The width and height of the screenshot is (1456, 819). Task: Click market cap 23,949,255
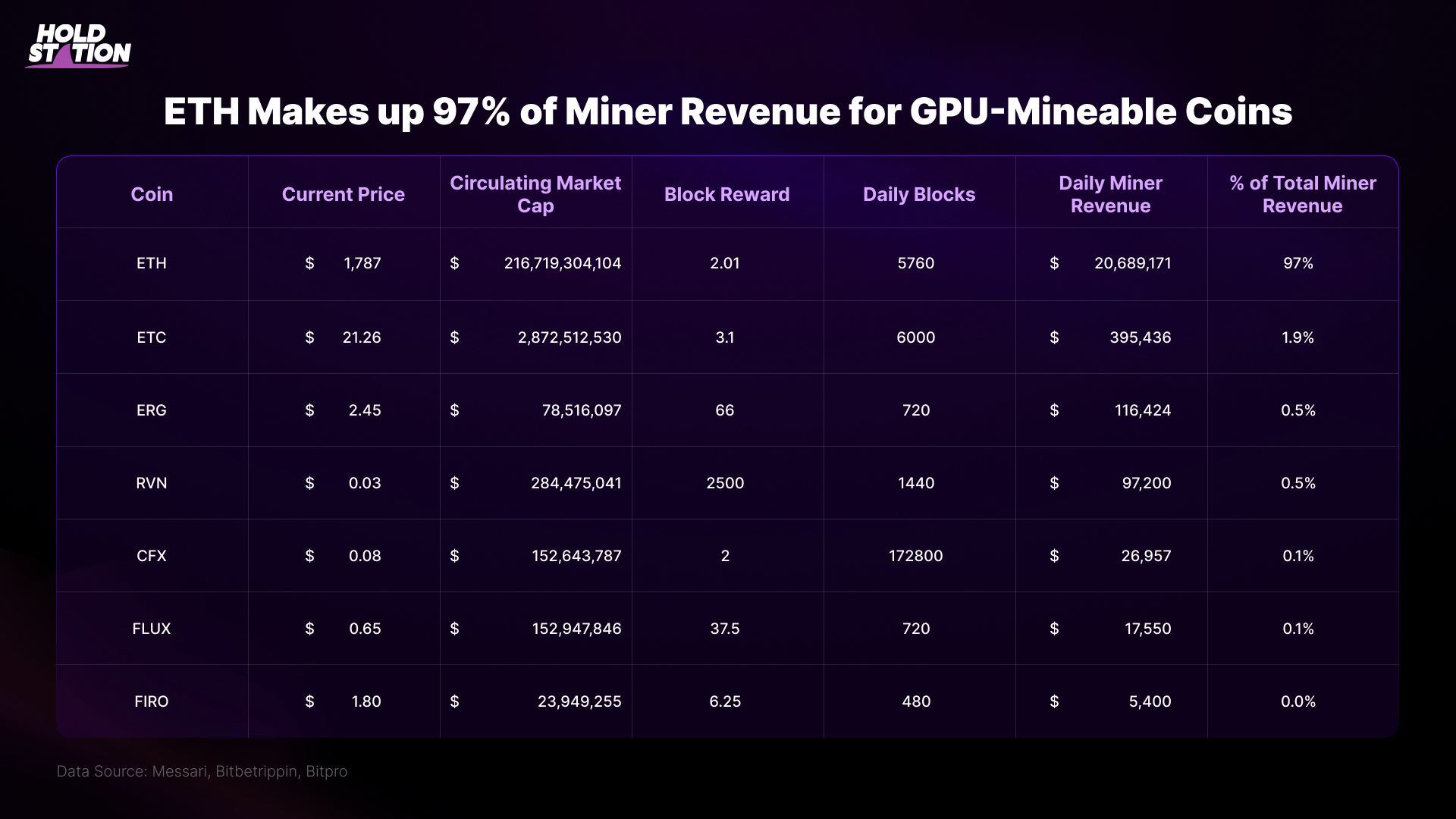click(x=579, y=701)
